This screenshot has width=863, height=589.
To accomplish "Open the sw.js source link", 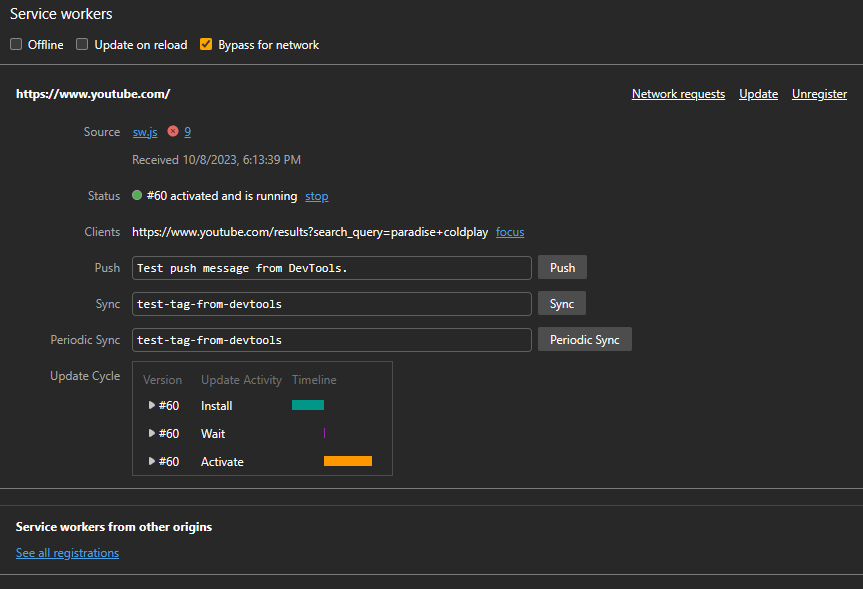I will (145, 132).
